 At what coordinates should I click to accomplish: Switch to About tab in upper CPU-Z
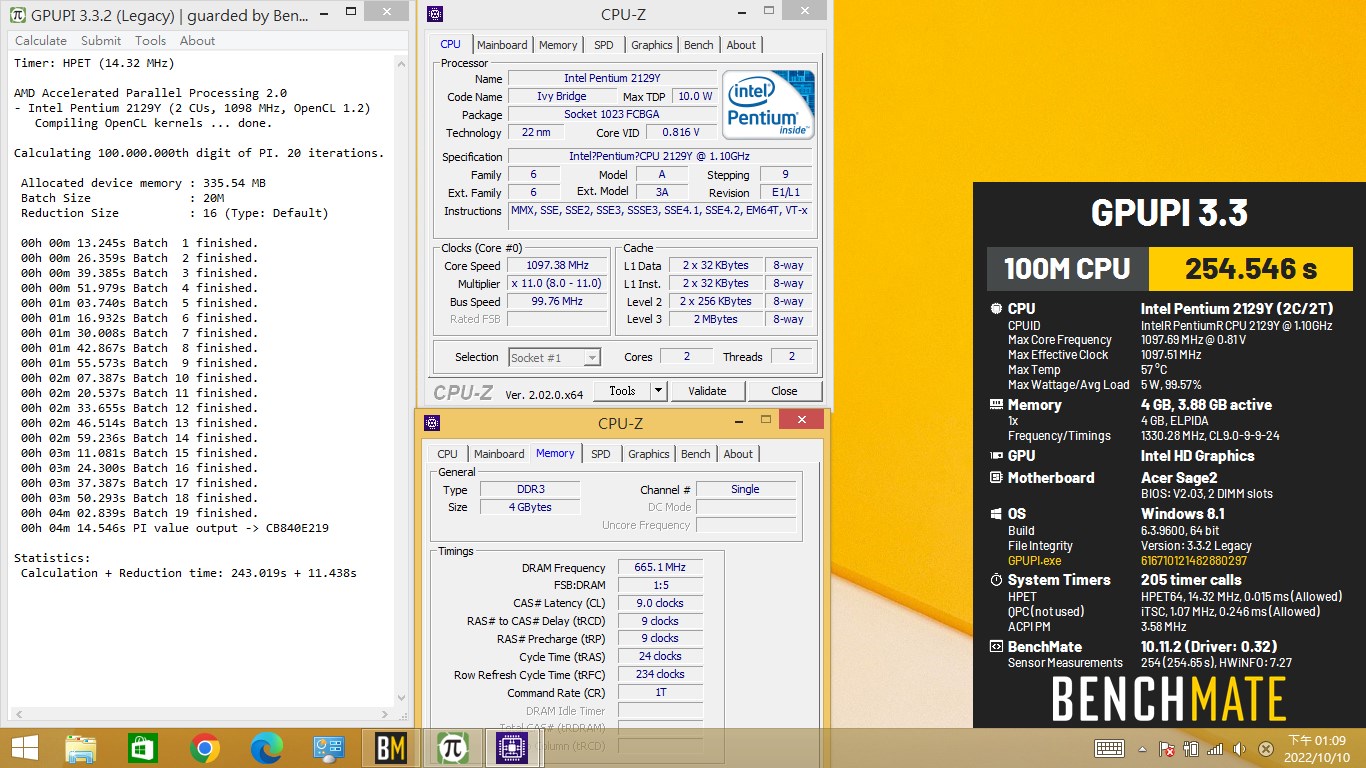pos(741,45)
